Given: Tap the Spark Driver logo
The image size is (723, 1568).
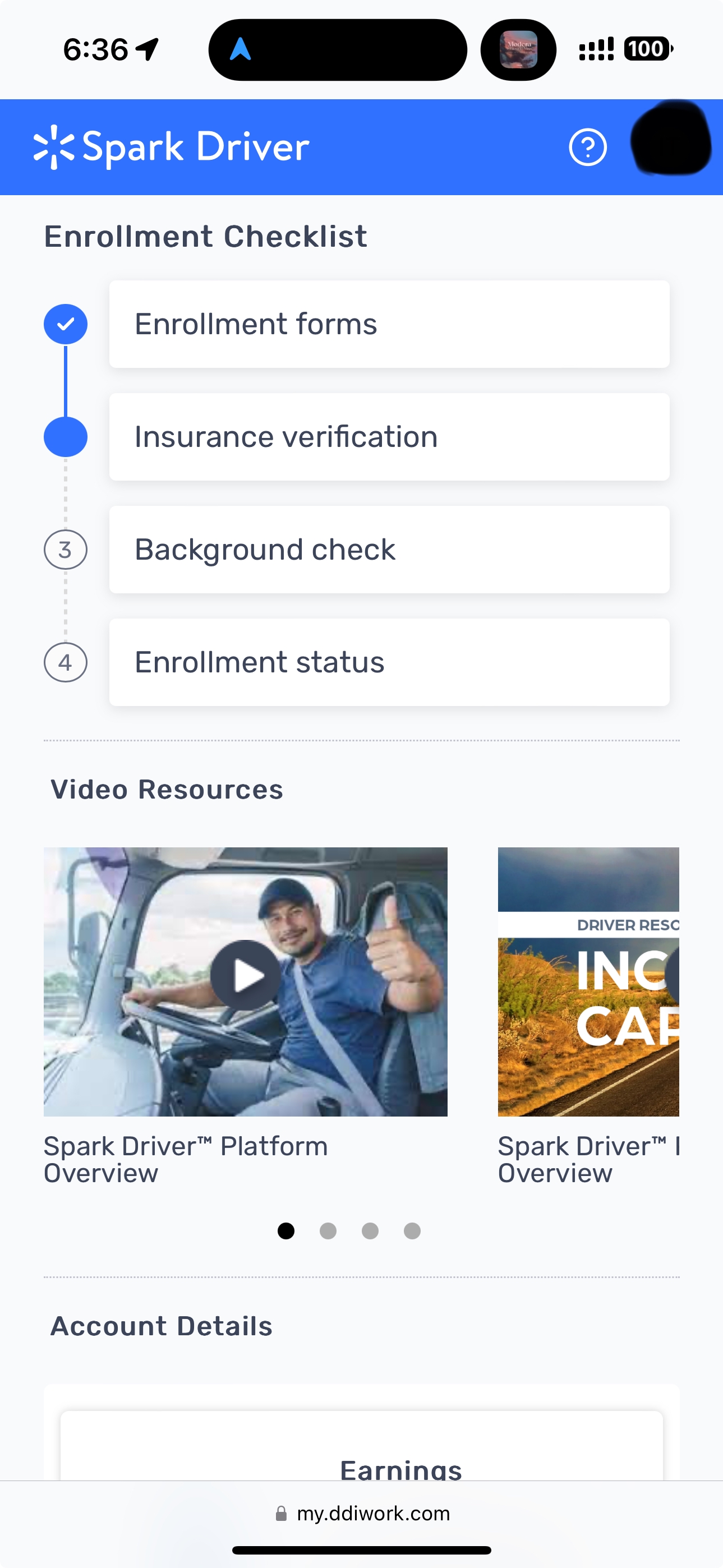Looking at the screenshot, I should (x=171, y=147).
